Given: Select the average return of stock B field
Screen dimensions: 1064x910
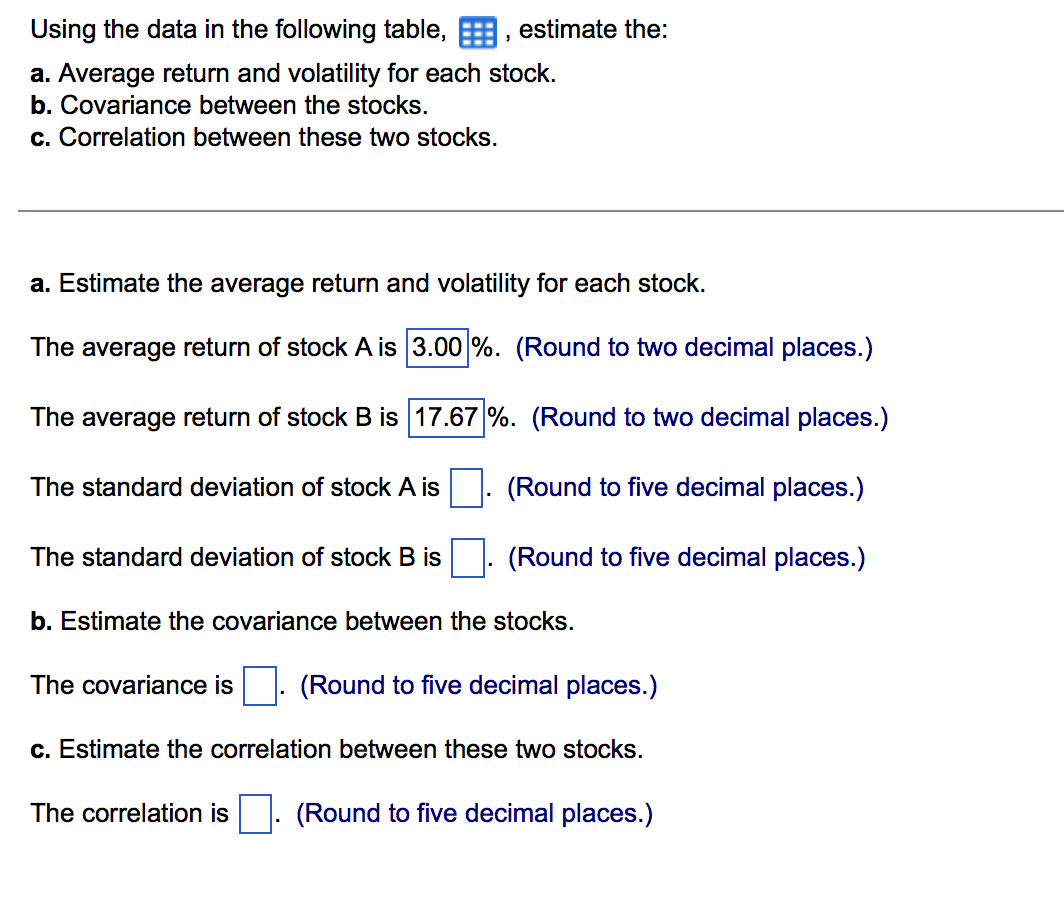Looking at the screenshot, I should (445, 417).
